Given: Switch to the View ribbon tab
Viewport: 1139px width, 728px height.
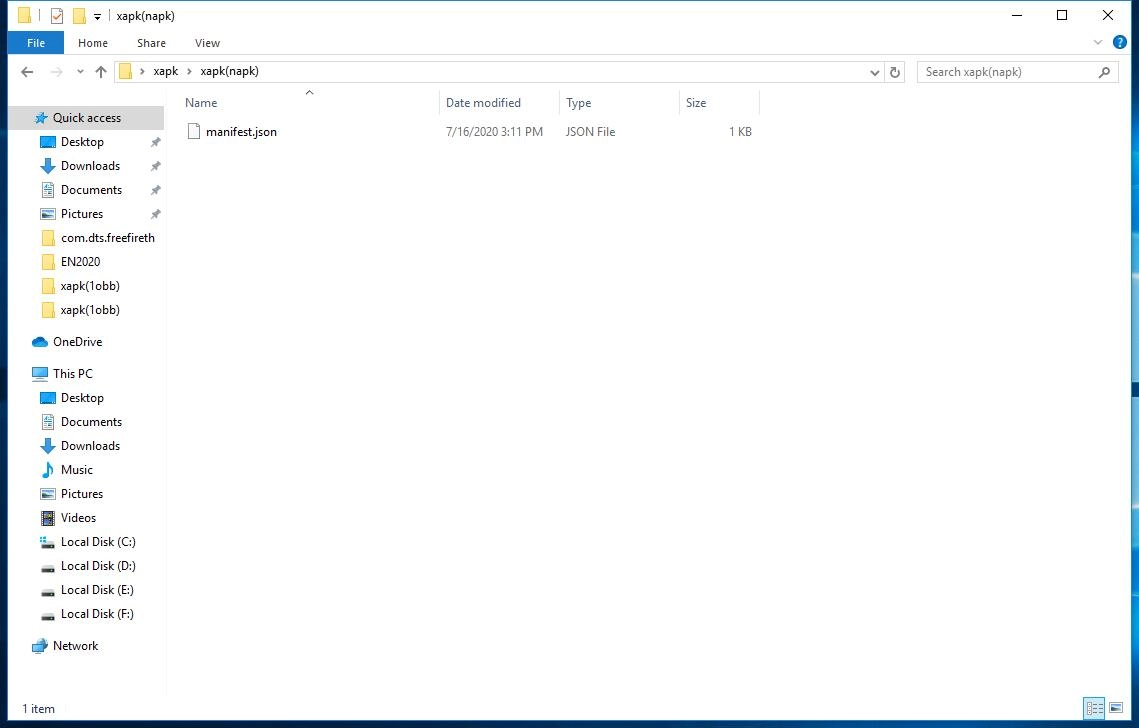Looking at the screenshot, I should click(x=207, y=43).
